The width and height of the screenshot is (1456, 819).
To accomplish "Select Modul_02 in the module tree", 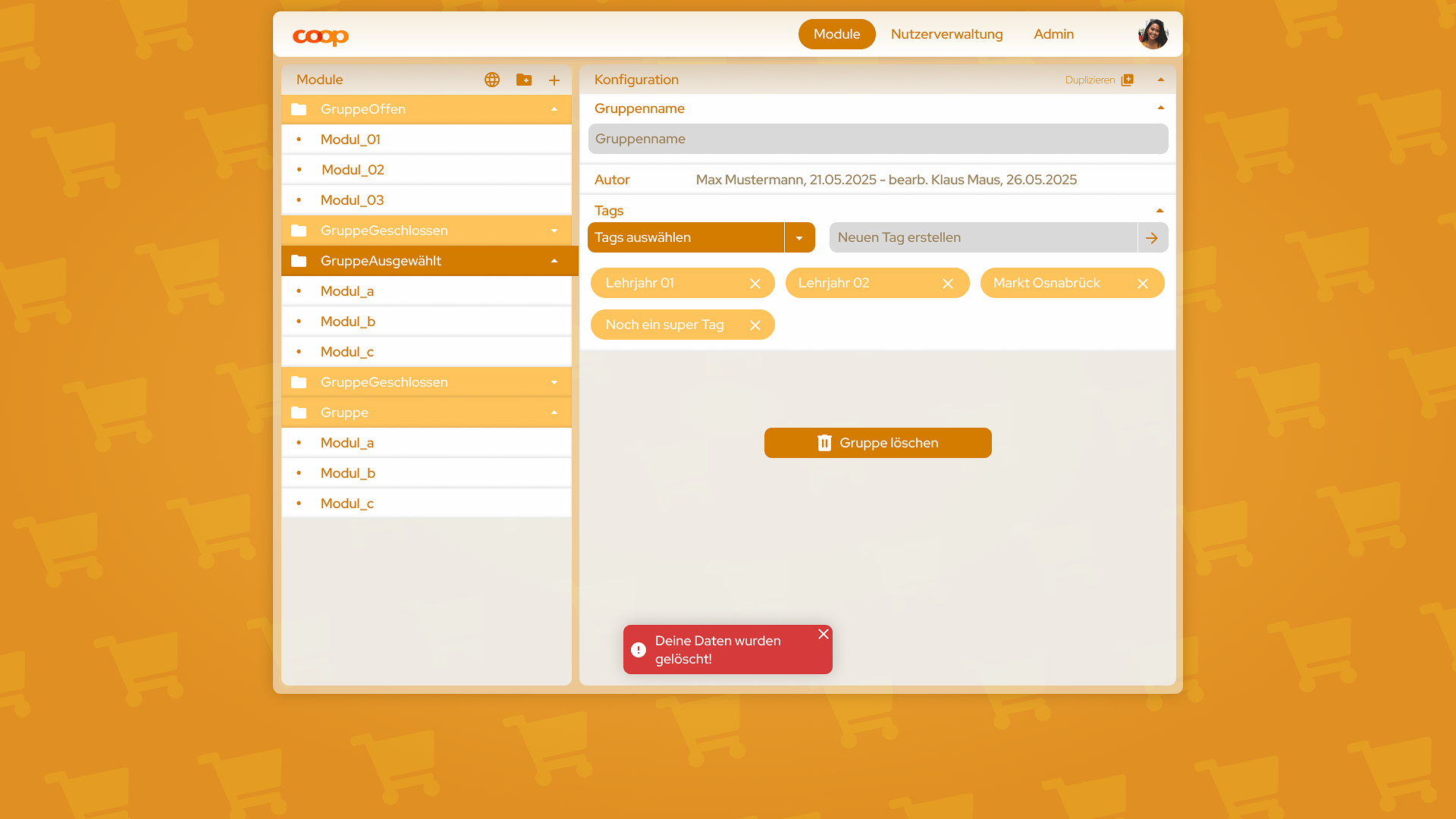I will [353, 170].
